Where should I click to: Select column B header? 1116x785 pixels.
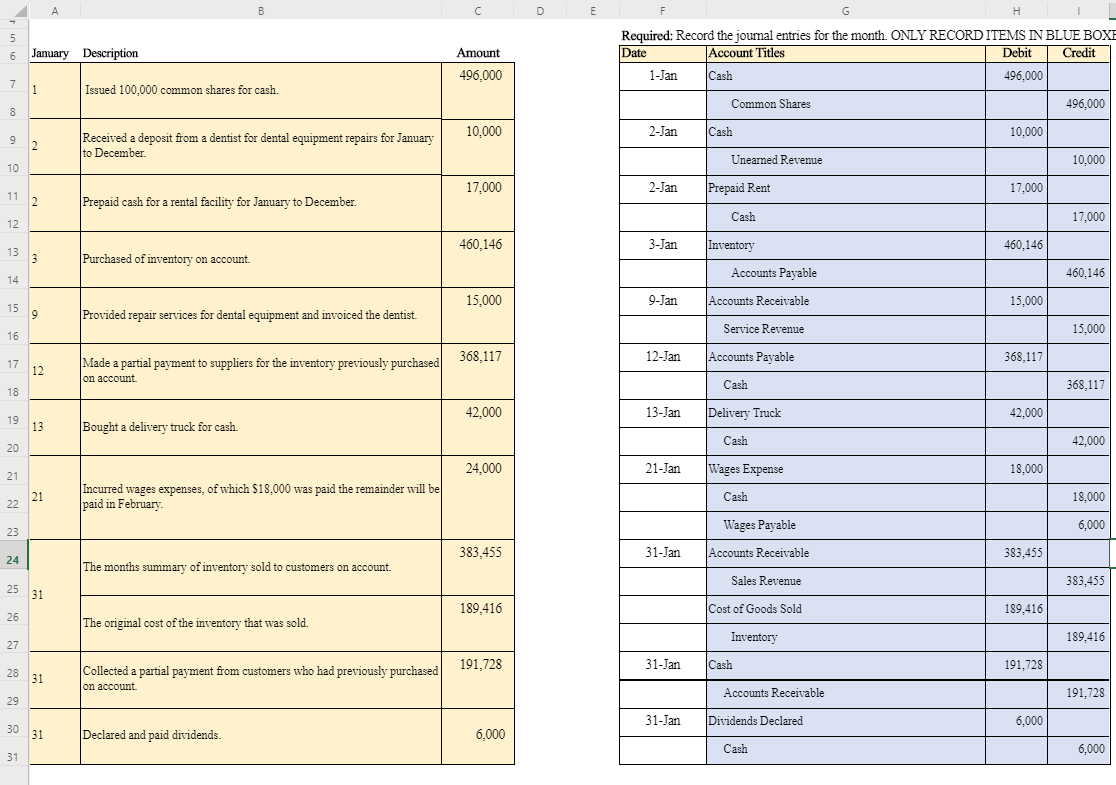[x=260, y=10]
